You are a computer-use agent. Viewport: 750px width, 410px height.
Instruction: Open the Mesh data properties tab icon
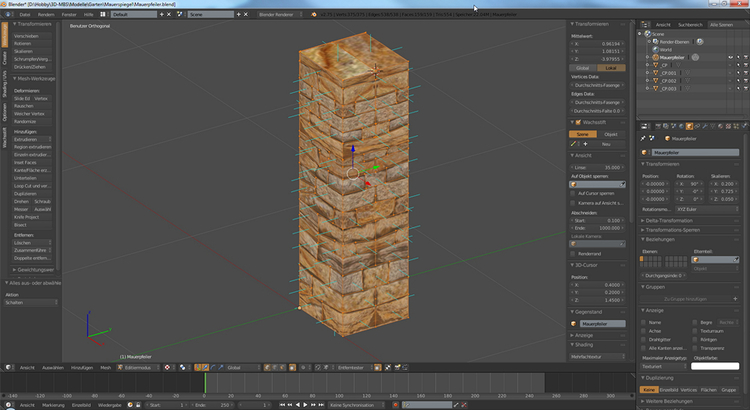[x=713, y=126]
